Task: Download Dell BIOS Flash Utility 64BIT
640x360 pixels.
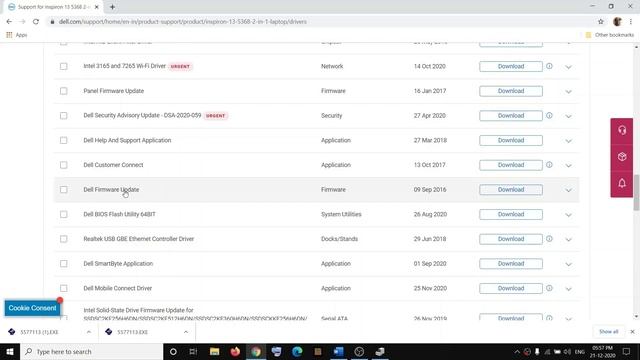Action: (x=511, y=214)
